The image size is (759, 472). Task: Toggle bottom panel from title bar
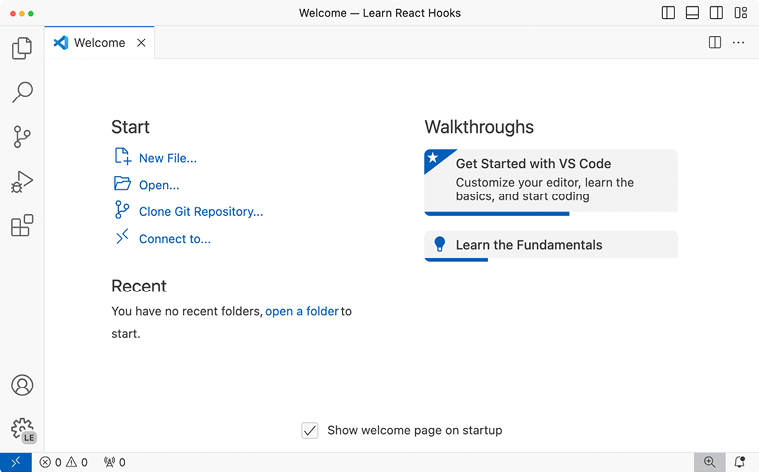[x=692, y=13]
